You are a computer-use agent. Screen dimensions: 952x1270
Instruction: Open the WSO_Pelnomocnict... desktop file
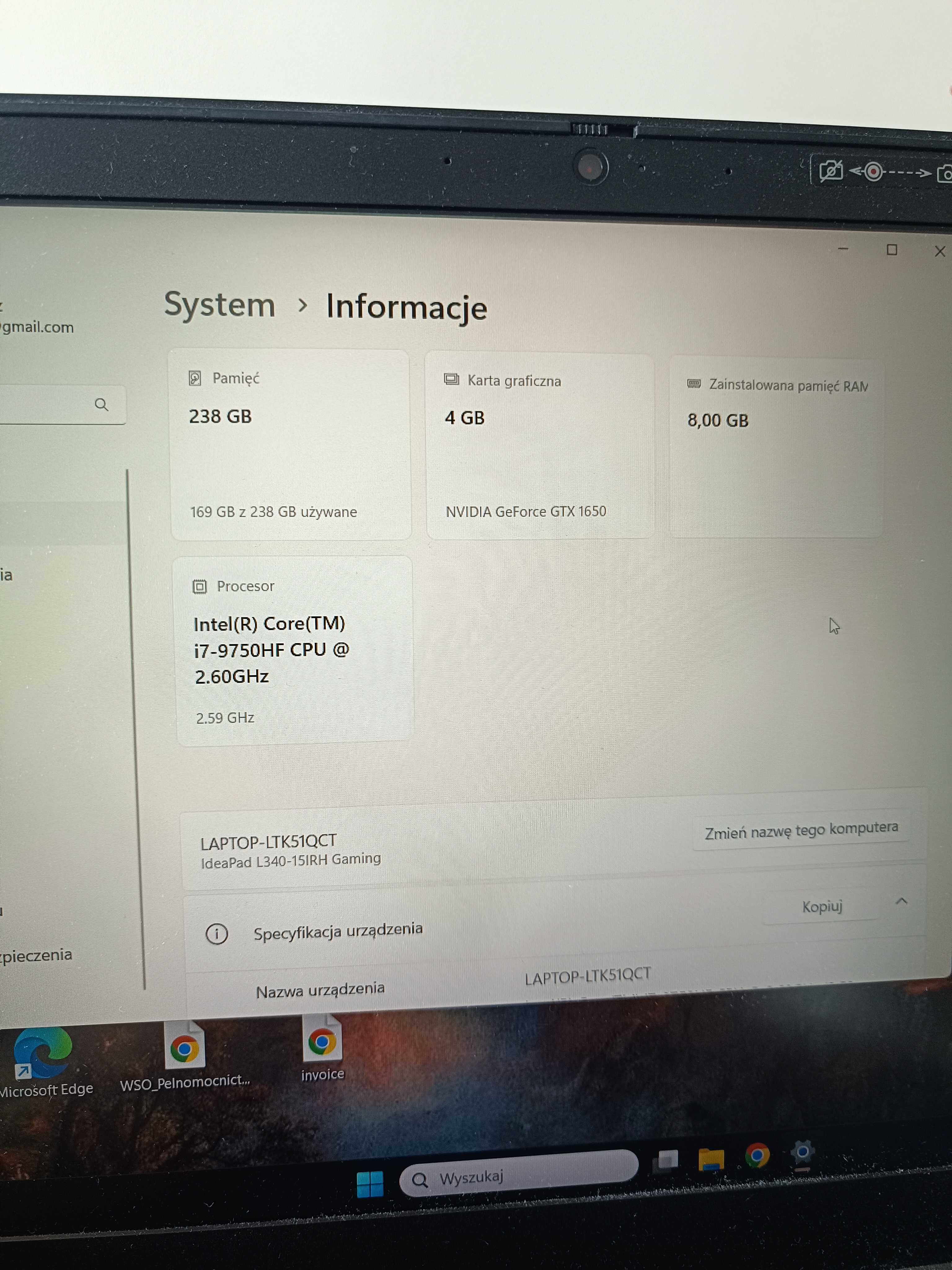[x=184, y=1056]
